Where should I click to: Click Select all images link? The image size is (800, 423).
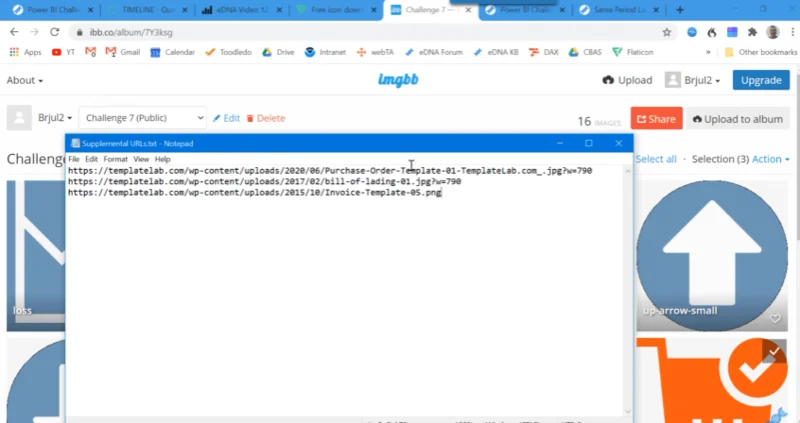(656, 159)
